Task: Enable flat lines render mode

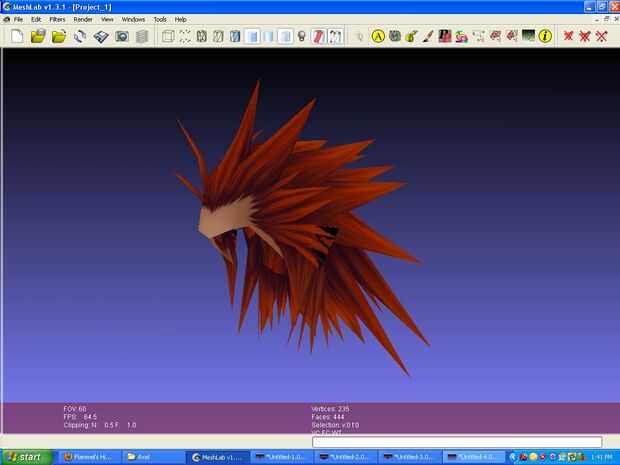Action: pos(235,37)
